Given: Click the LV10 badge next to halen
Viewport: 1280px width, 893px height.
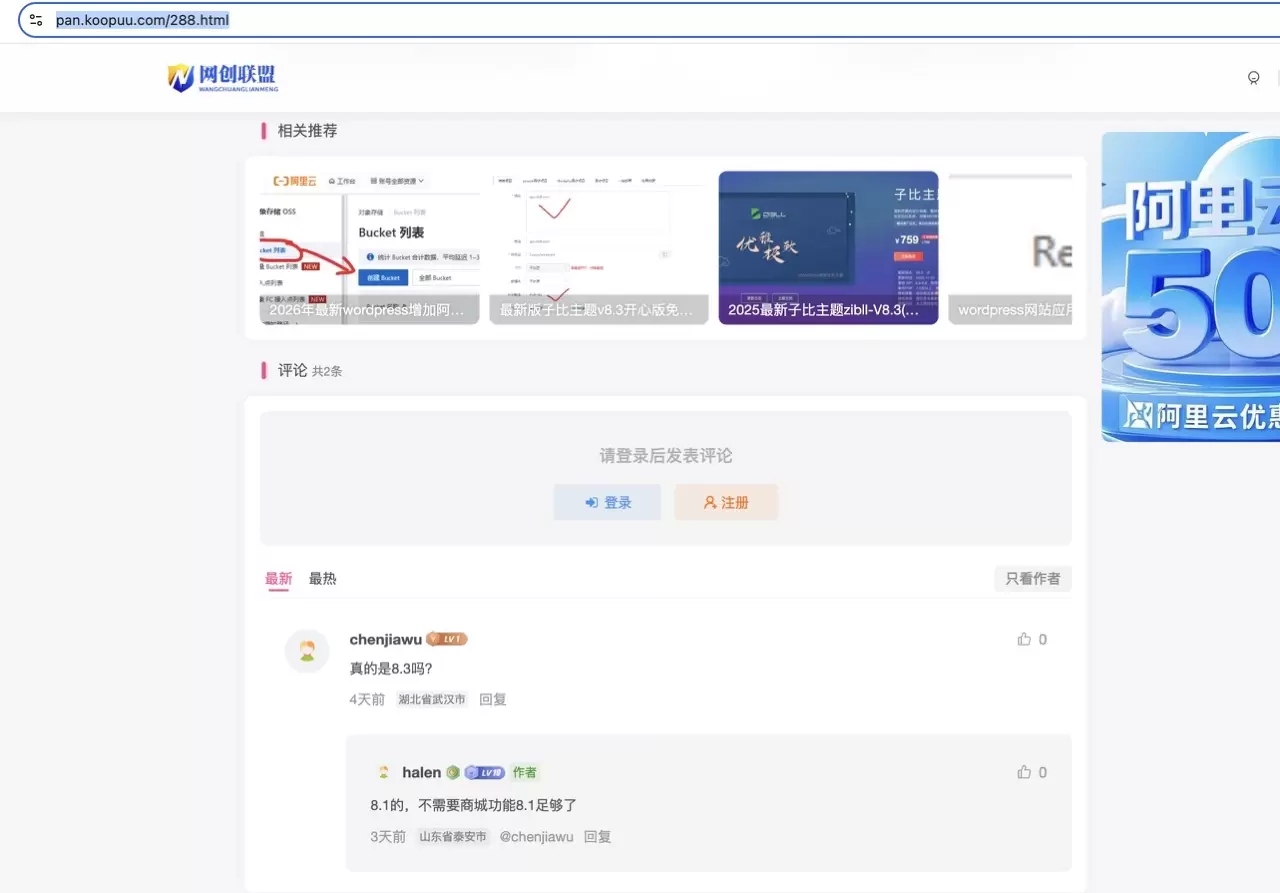Looking at the screenshot, I should coord(484,773).
